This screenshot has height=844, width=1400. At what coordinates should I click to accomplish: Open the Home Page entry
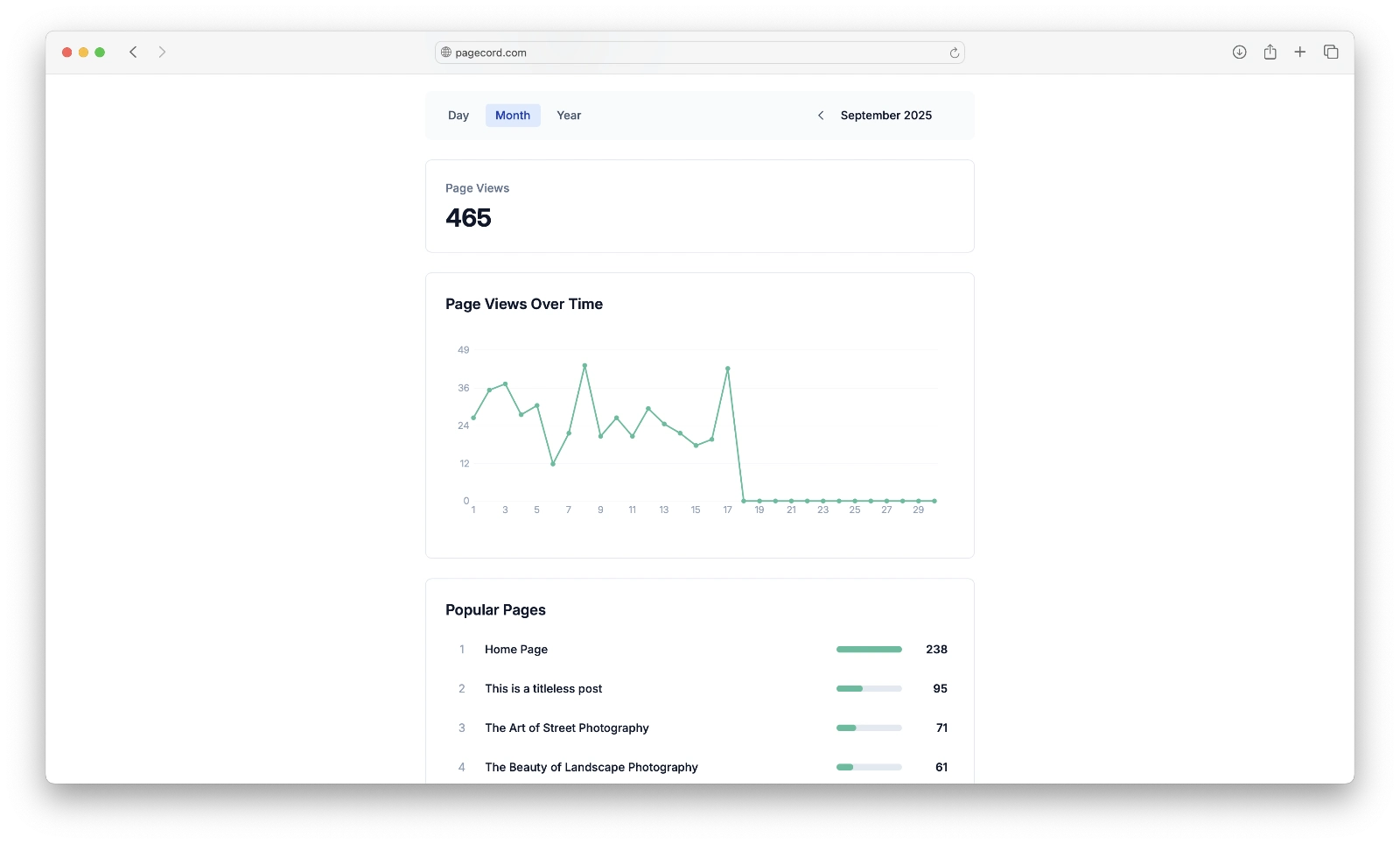pyautogui.click(x=516, y=650)
